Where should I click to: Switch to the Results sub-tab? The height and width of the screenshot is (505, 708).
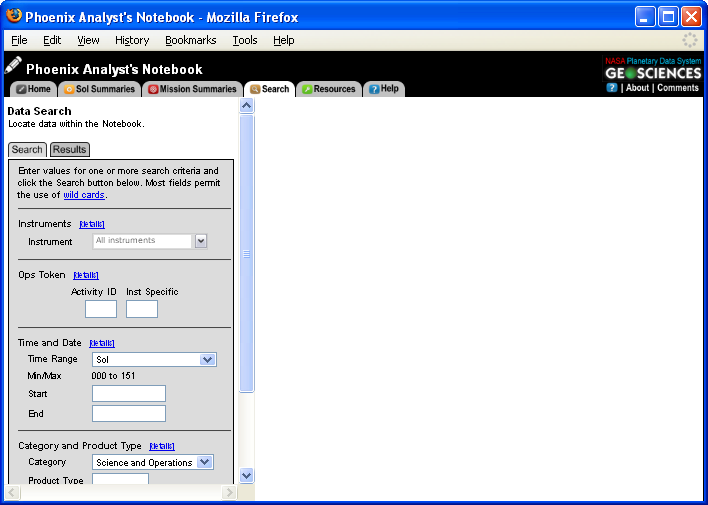point(70,150)
